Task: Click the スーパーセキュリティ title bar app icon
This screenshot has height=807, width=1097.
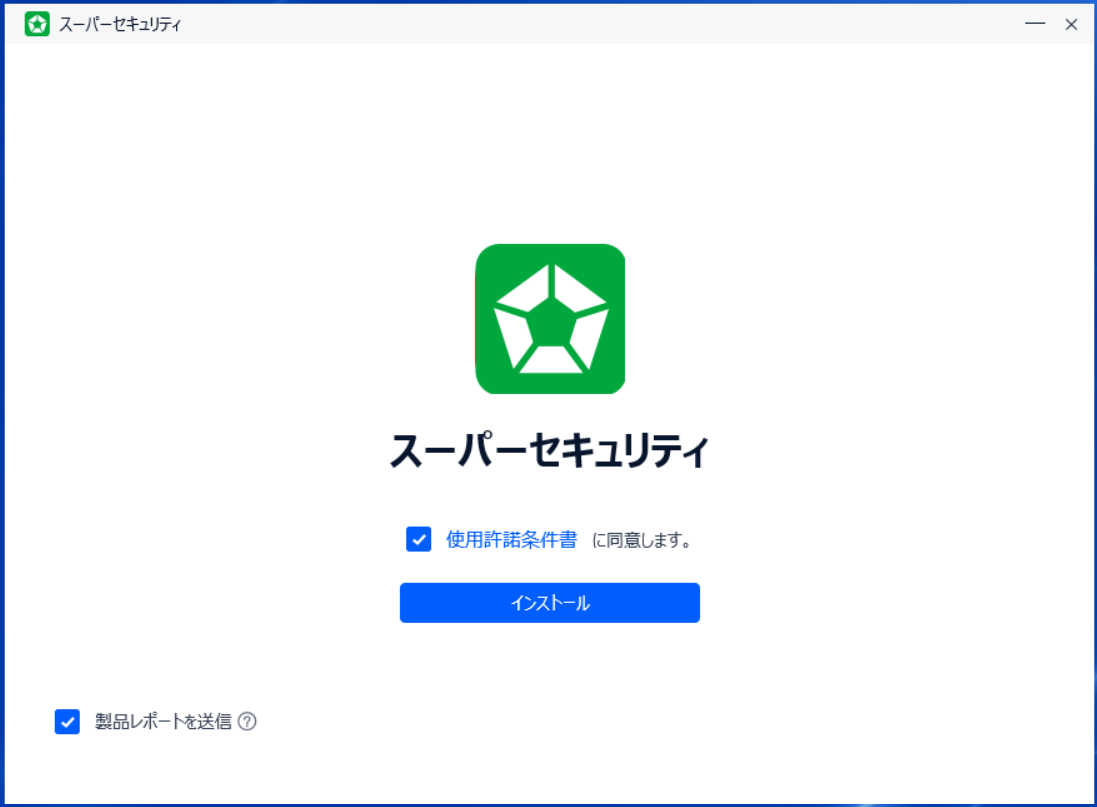Action: pos(37,24)
